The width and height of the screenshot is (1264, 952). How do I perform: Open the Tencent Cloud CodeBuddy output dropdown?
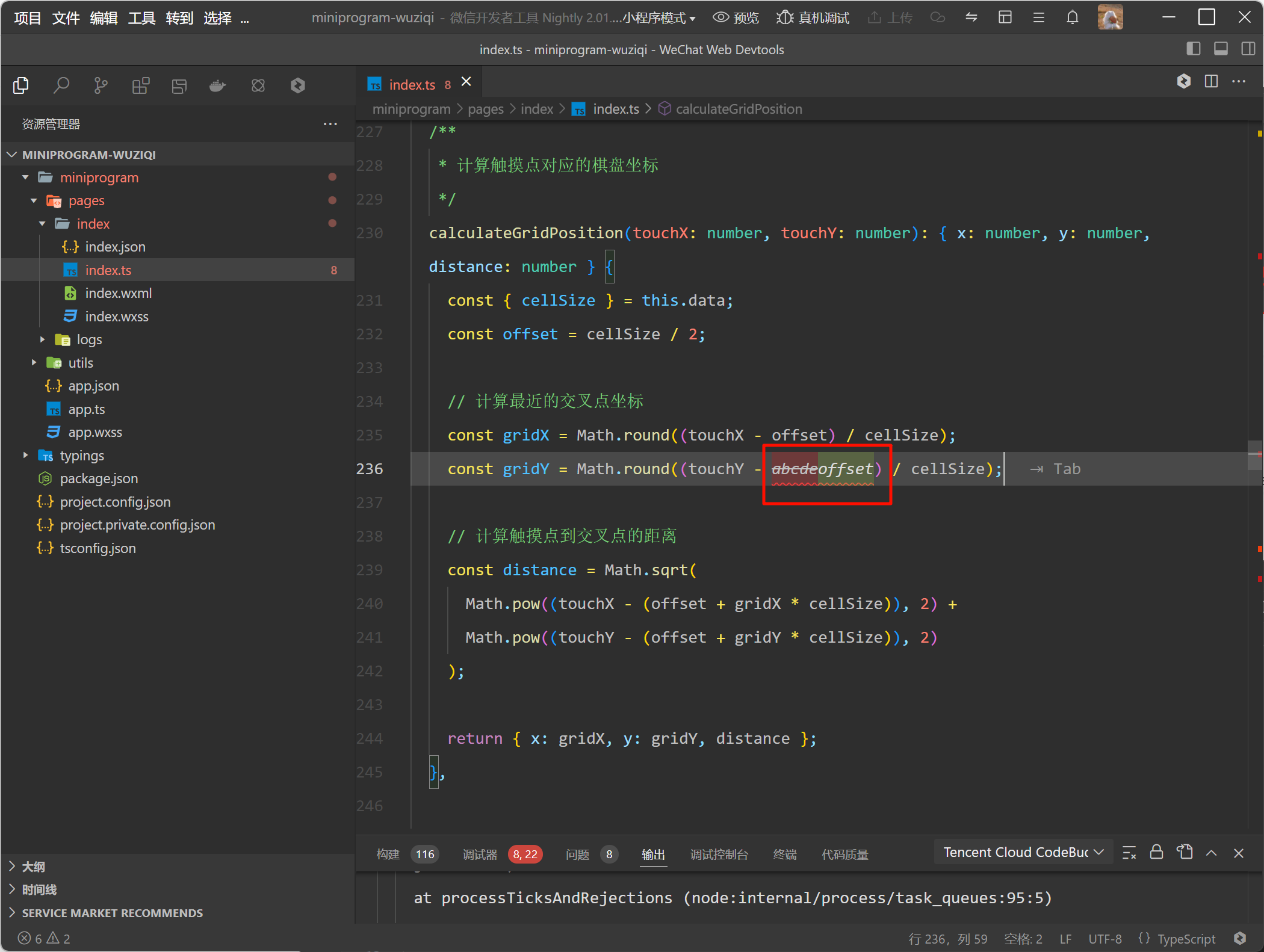point(1023,852)
